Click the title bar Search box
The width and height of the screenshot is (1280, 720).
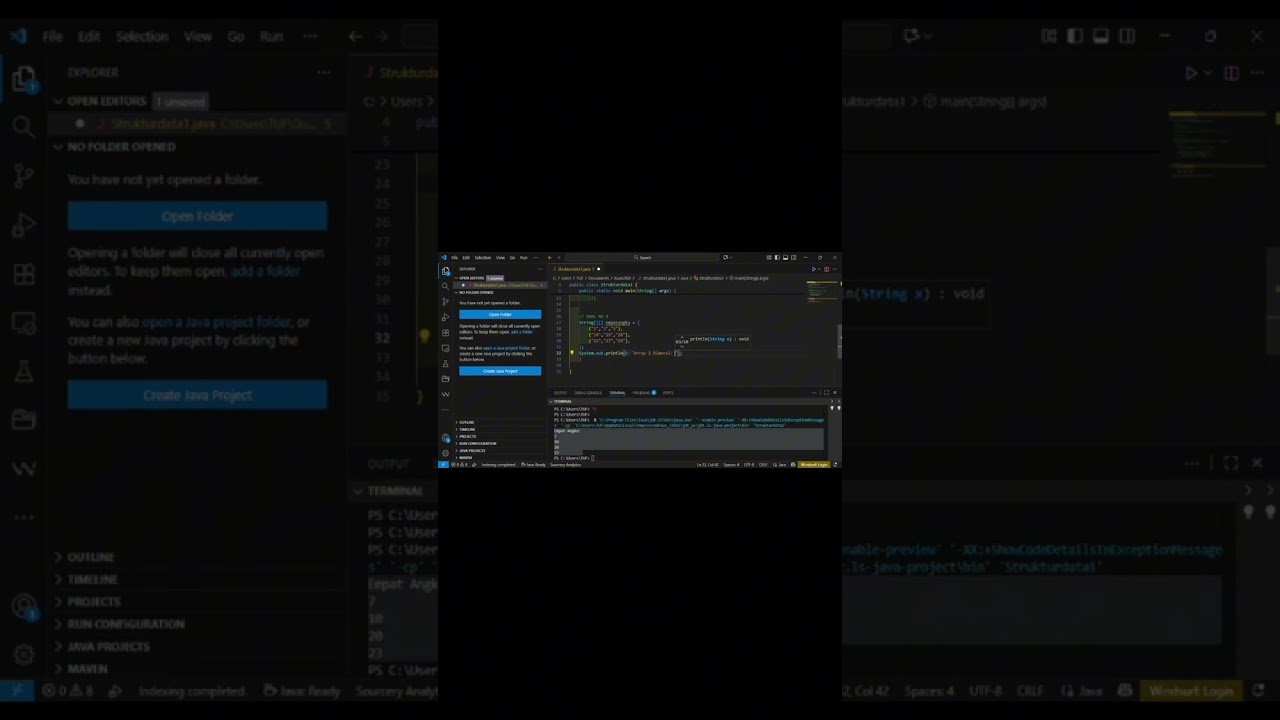tap(642, 258)
